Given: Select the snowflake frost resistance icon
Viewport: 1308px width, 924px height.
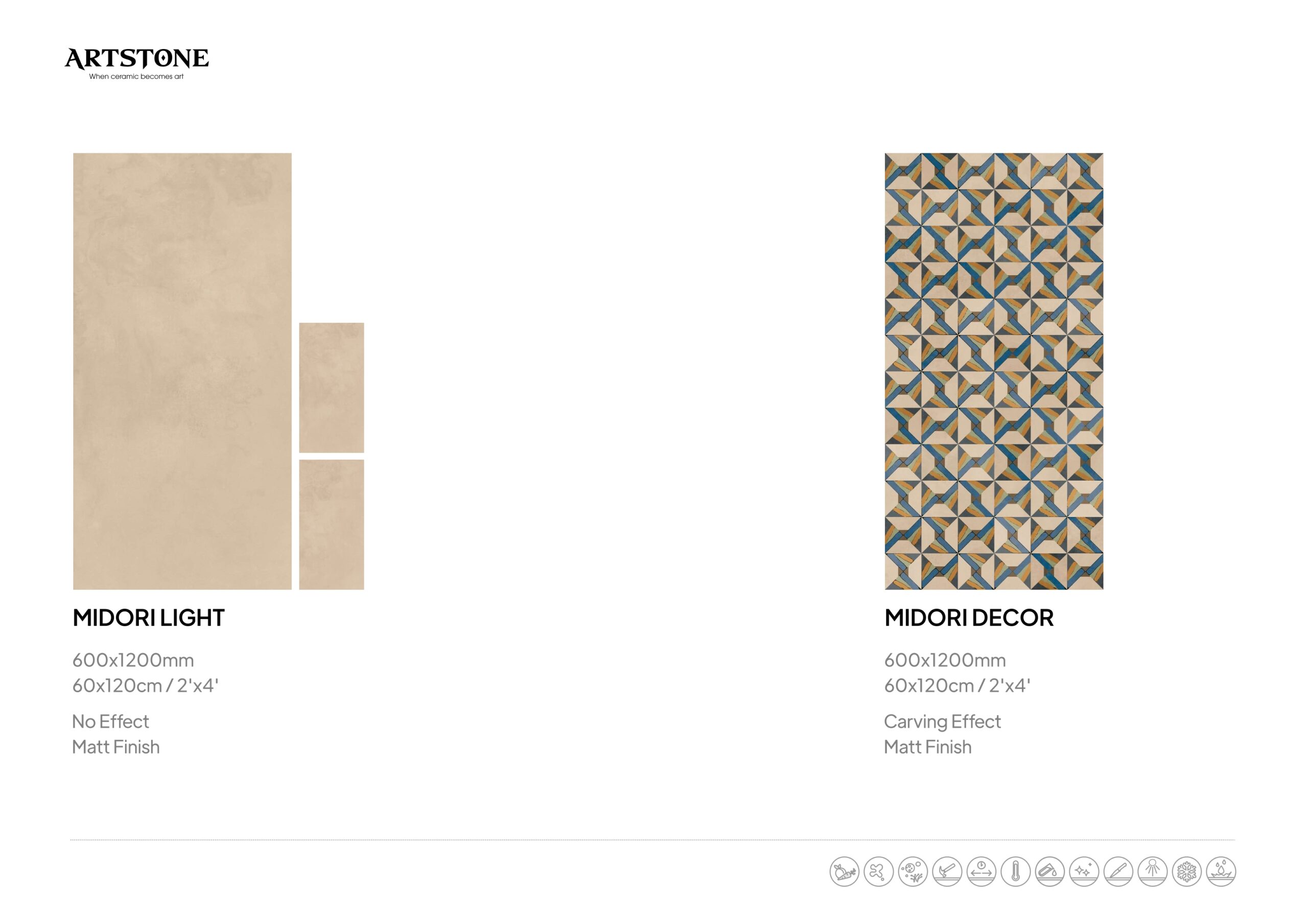Looking at the screenshot, I should (x=1187, y=871).
